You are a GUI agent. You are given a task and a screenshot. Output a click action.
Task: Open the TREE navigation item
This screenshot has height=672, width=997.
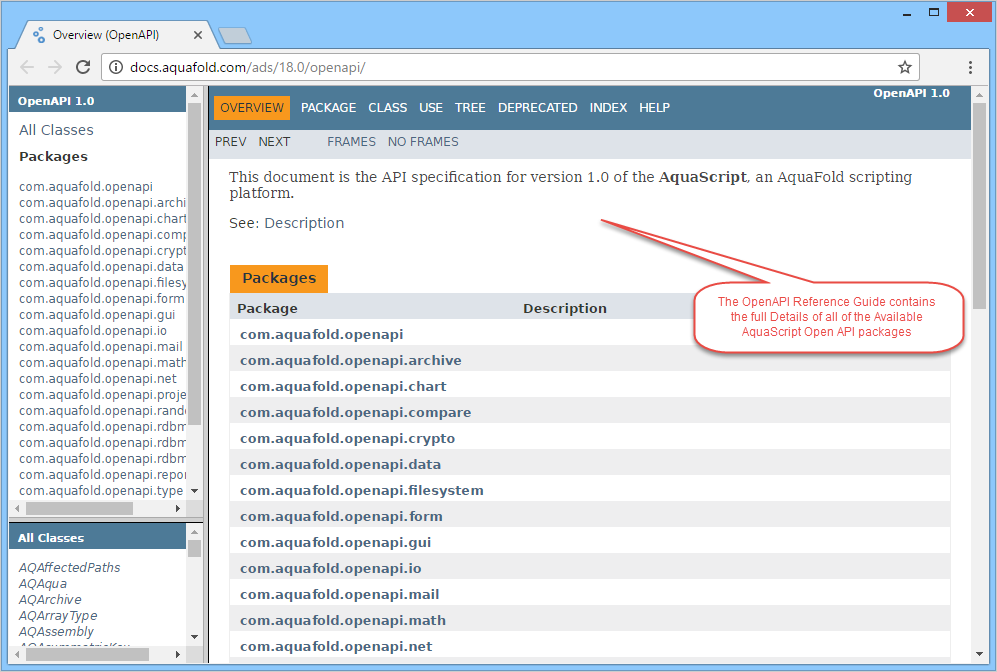(x=470, y=107)
